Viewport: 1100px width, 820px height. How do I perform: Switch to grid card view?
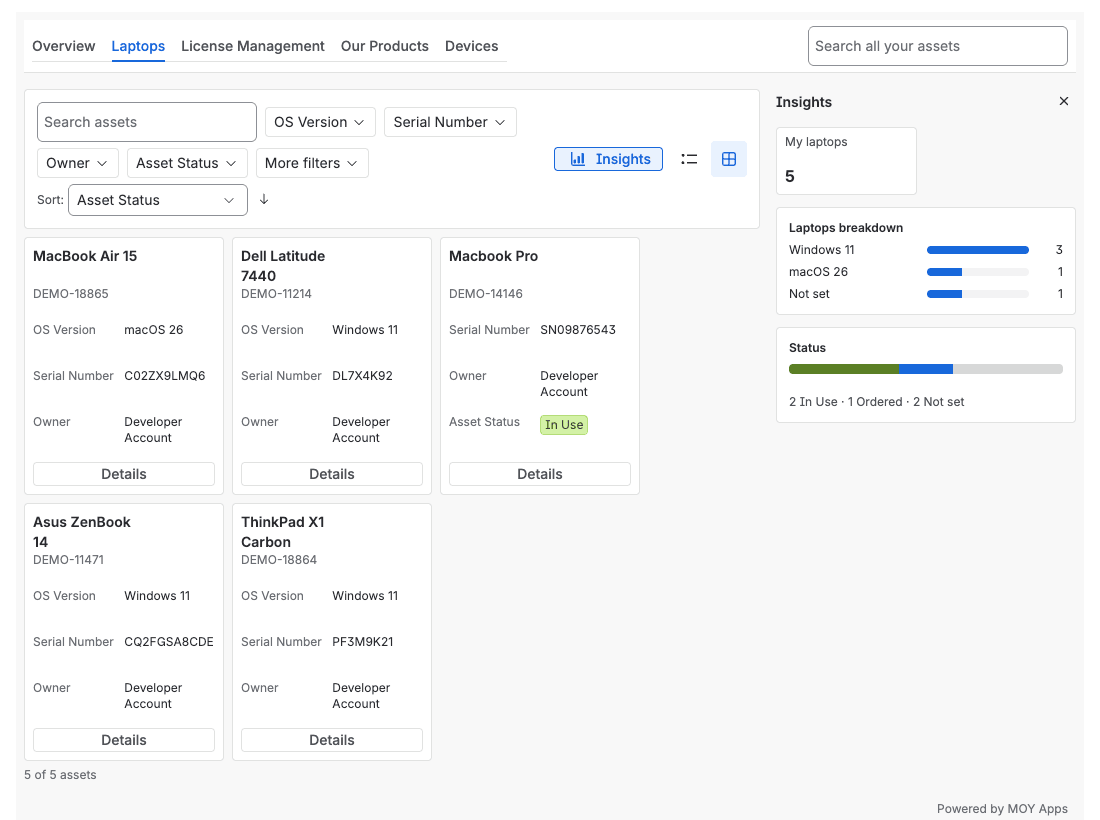tap(729, 159)
